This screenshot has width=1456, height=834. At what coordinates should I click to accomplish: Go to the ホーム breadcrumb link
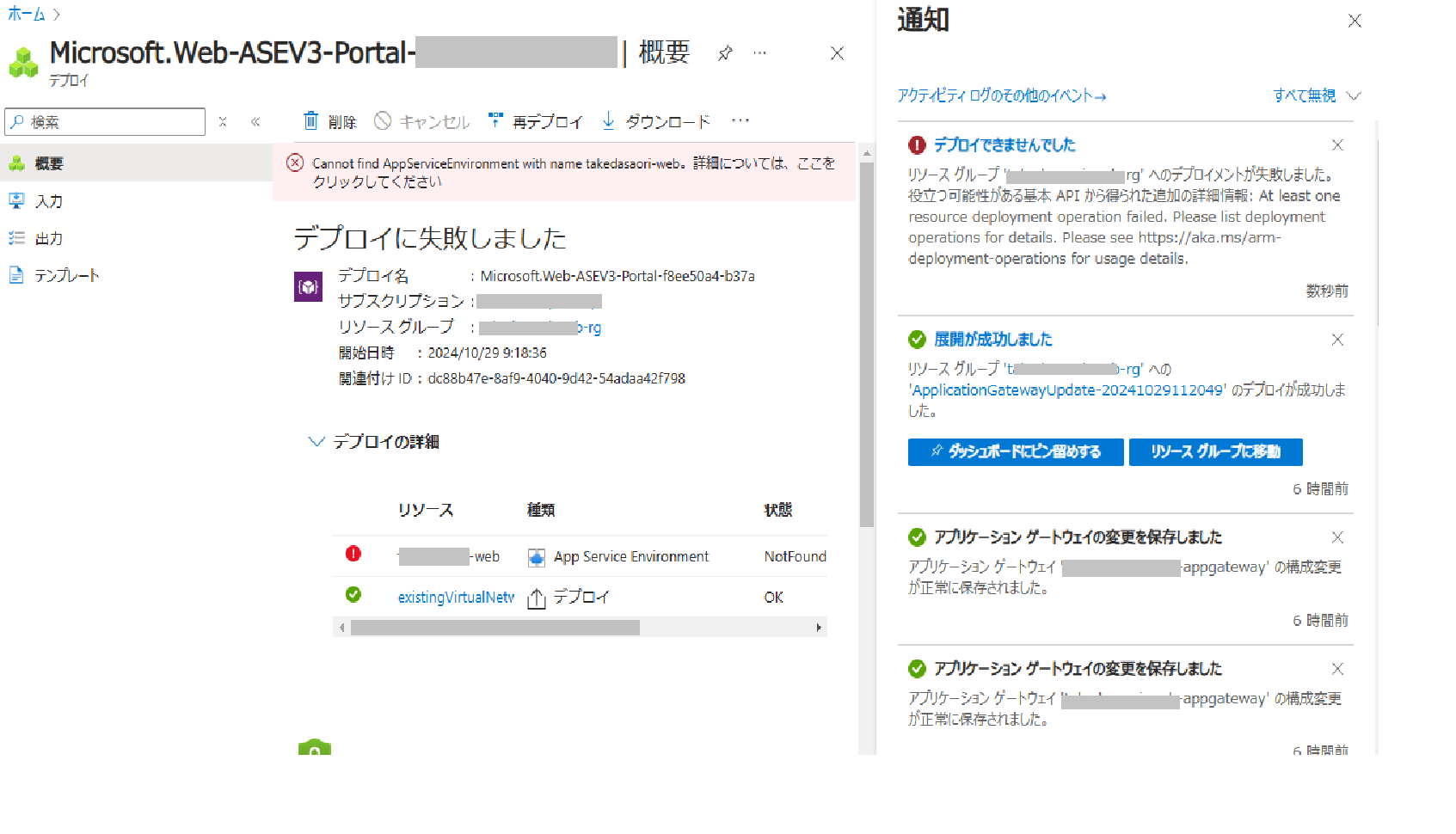26,14
